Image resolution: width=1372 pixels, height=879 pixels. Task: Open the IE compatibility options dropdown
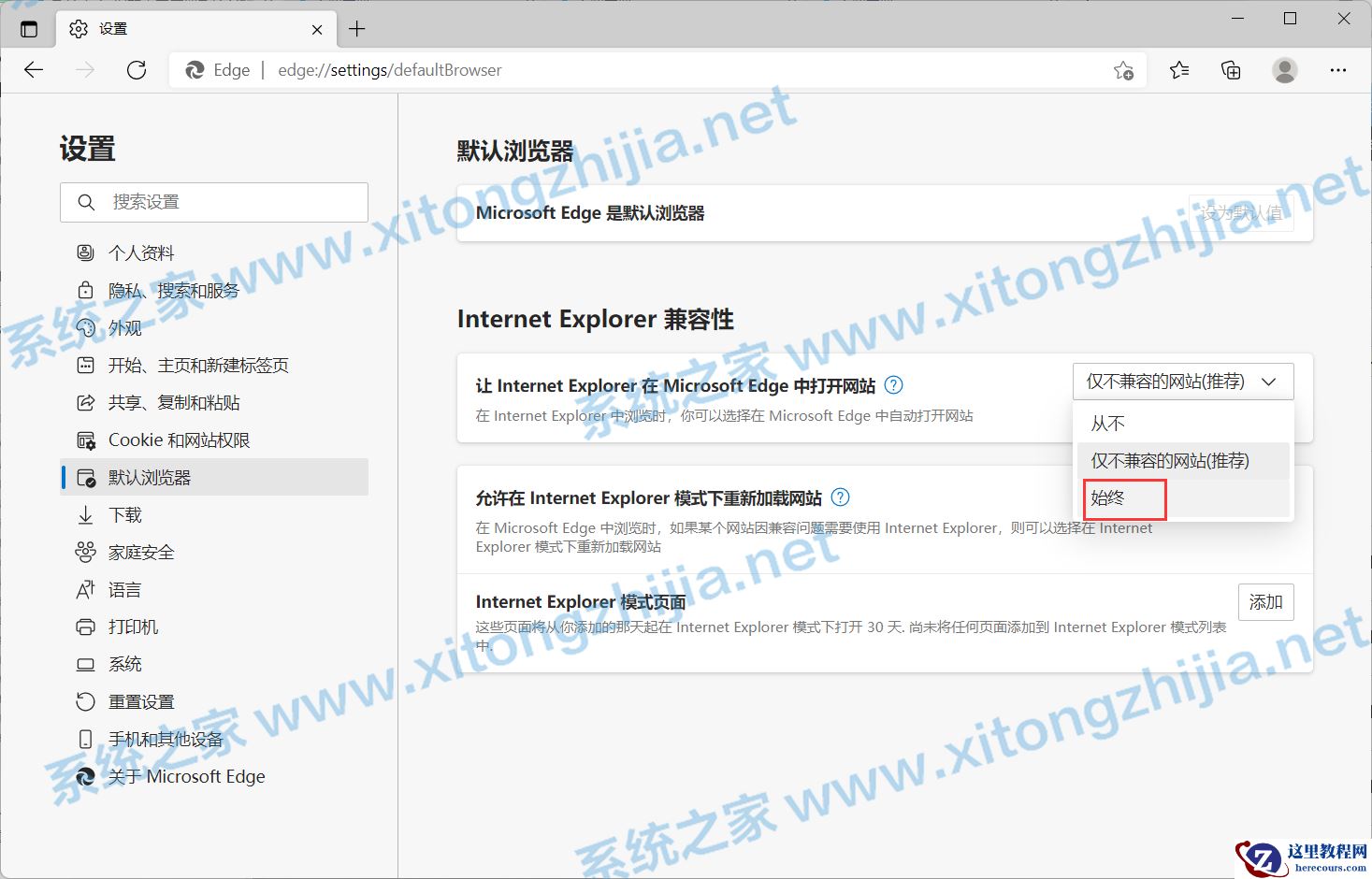tap(1182, 381)
